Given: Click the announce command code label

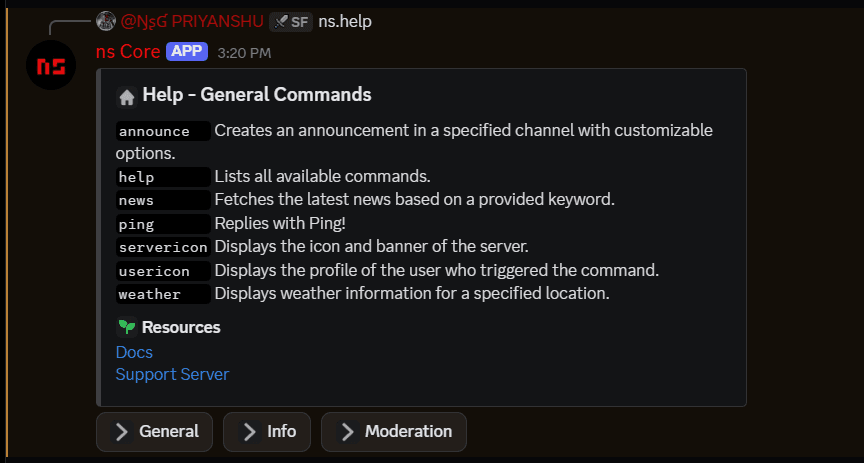Looking at the screenshot, I should click(x=154, y=131).
